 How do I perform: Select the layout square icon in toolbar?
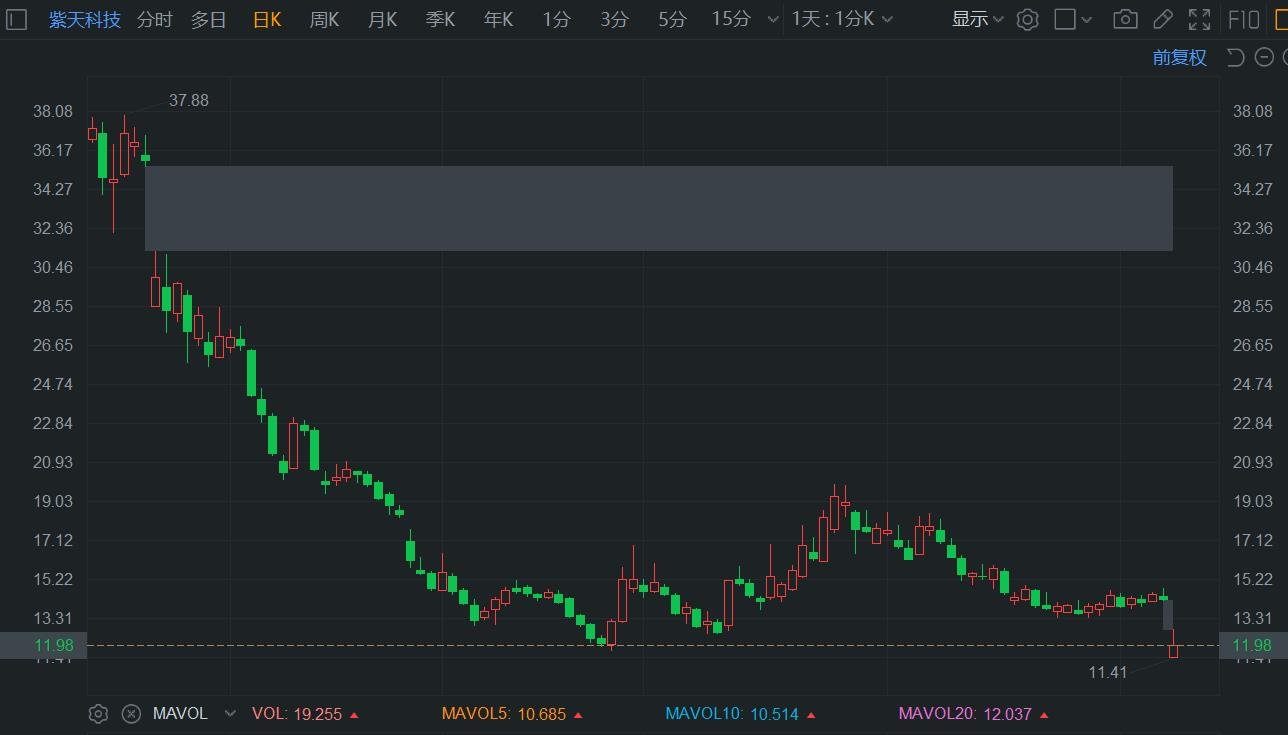pos(1065,19)
